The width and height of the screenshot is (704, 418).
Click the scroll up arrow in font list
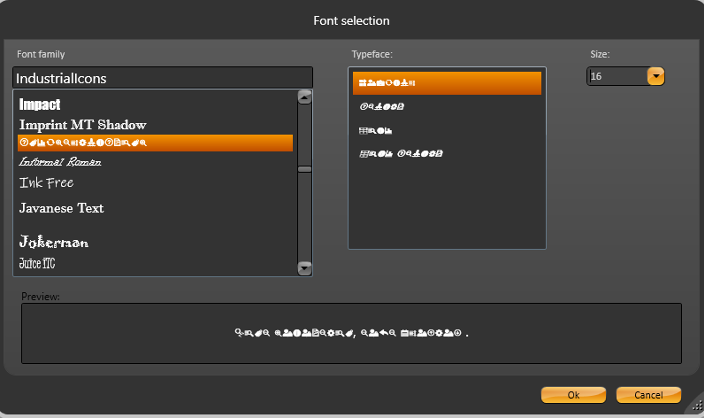point(305,97)
